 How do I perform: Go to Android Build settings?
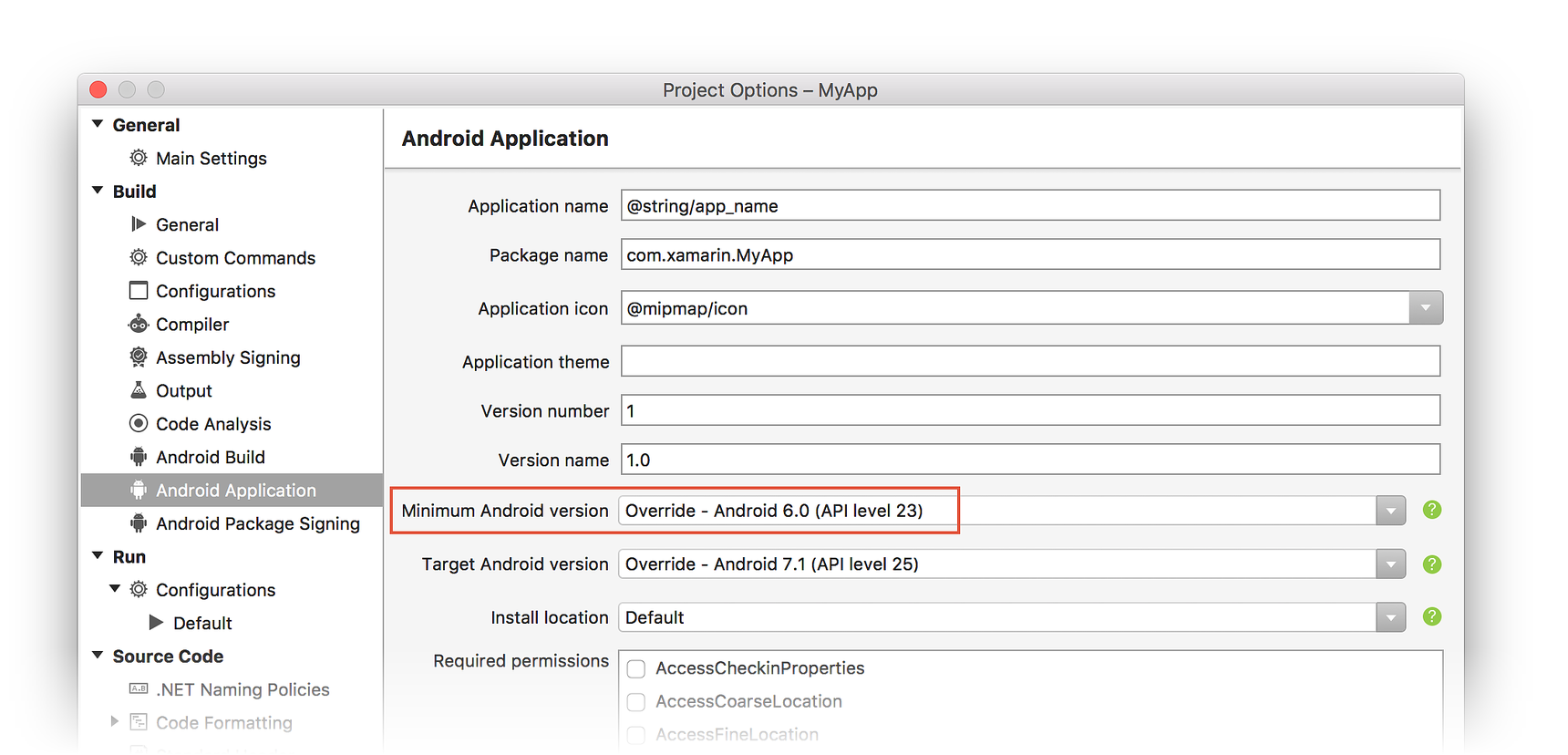[211, 457]
